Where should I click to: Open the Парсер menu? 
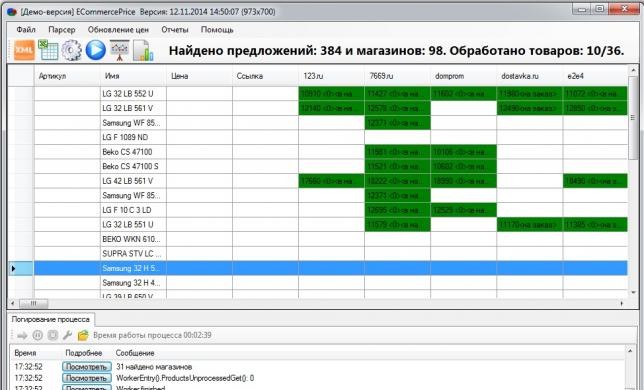pyautogui.click(x=62, y=30)
